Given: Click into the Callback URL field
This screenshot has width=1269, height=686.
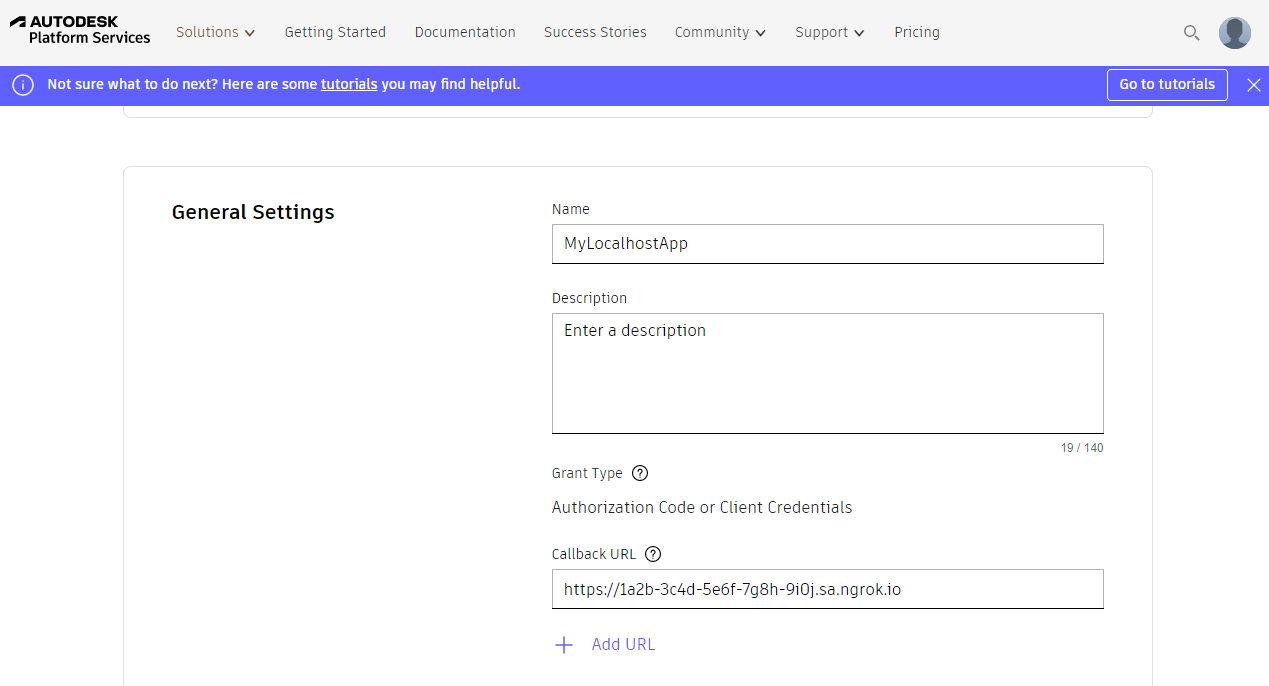Looking at the screenshot, I should (x=827, y=589).
